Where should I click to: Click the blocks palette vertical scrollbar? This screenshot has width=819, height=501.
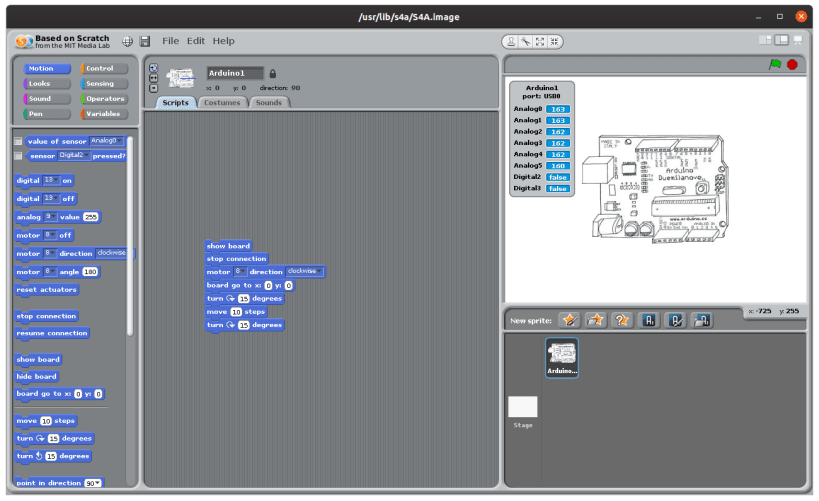pos(131,236)
